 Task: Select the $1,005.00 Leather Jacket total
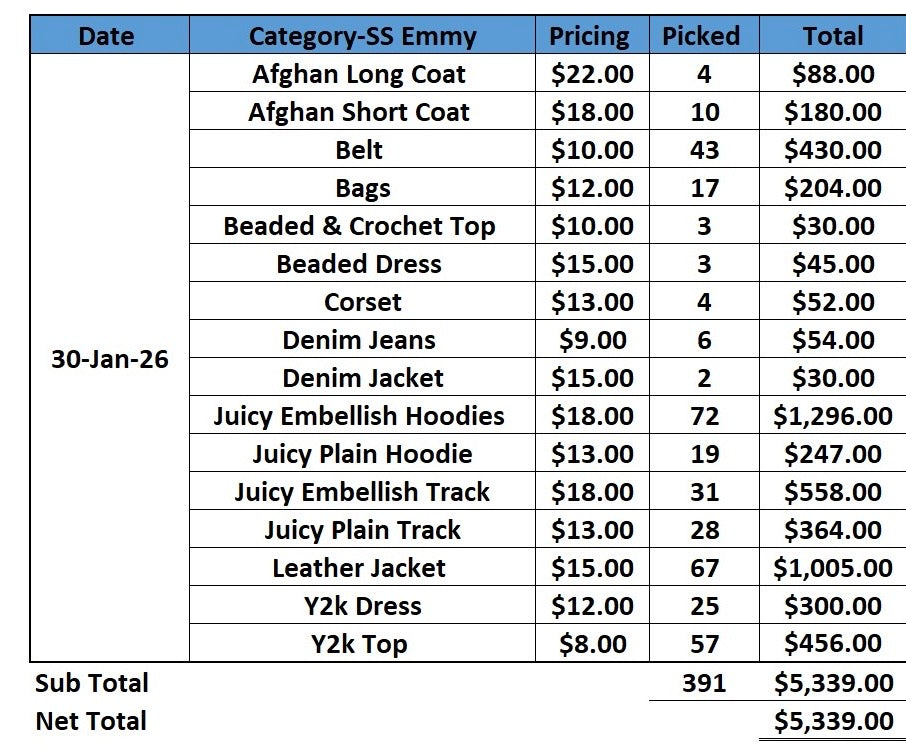(833, 567)
